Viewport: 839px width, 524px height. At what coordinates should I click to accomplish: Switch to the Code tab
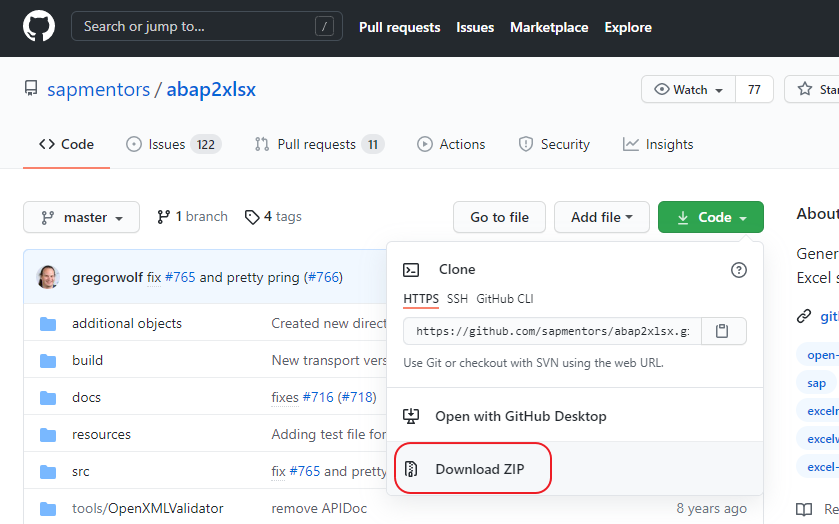(66, 145)
